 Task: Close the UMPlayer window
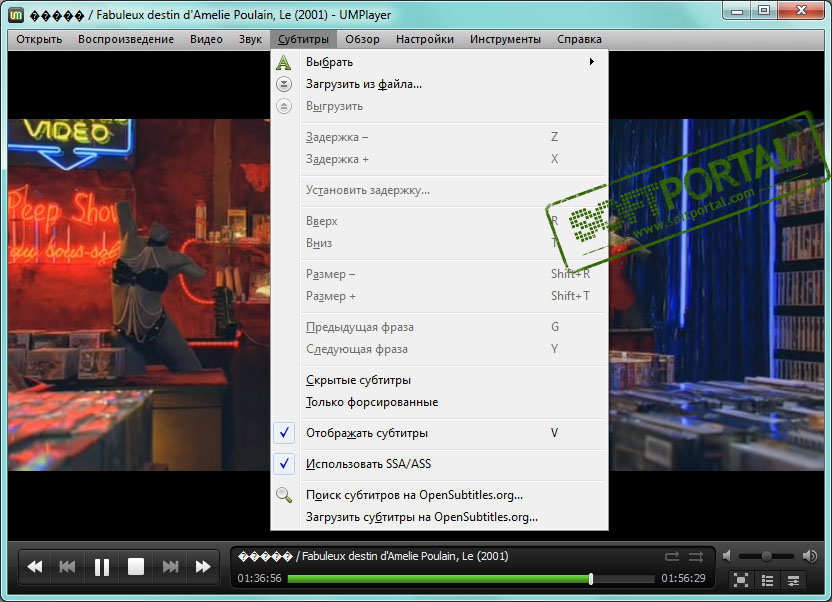pos(801,11)
